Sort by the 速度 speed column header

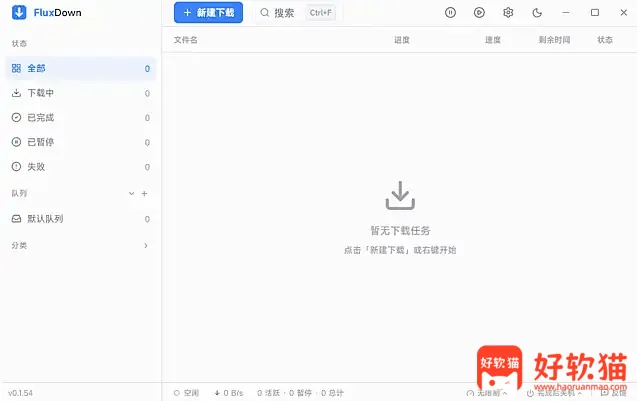pyautogui.click(x=493, y=40)
